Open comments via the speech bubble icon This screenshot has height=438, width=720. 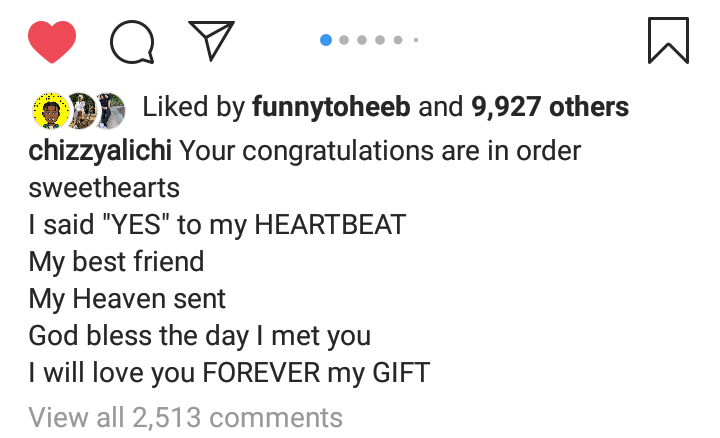(130, 41)
